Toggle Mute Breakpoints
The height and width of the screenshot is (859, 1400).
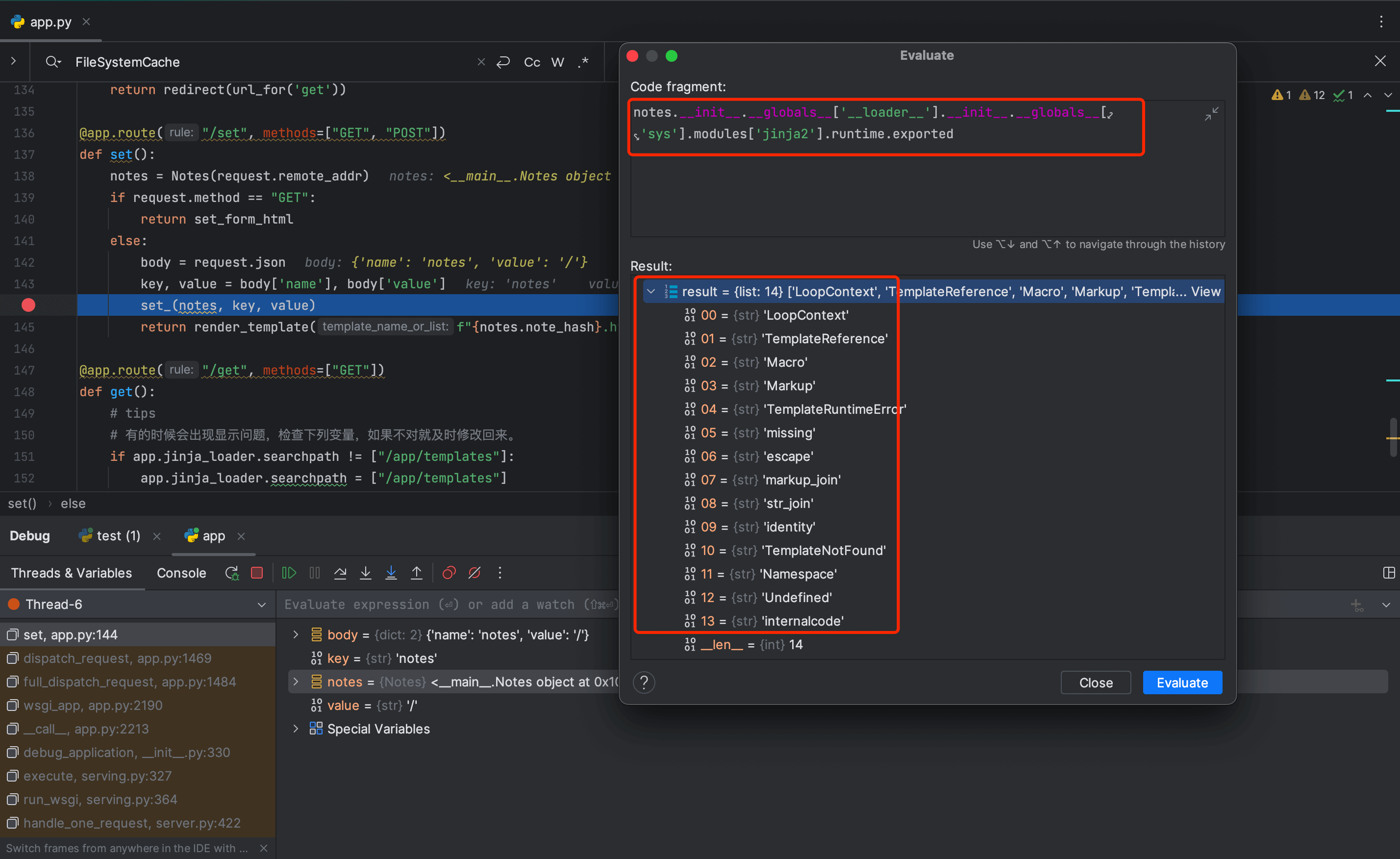tap(475, 573)
